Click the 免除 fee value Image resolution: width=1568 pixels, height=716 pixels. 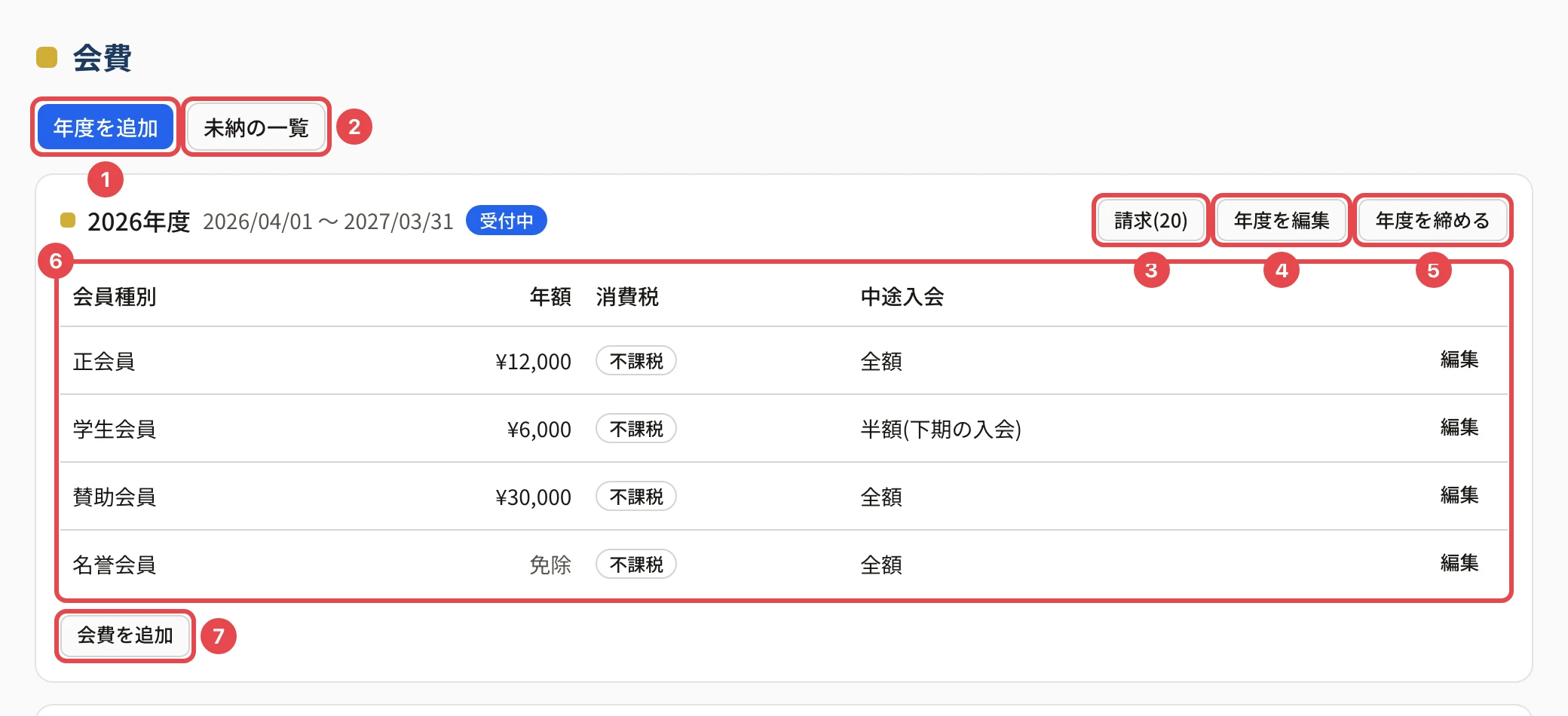click(550, 565)
